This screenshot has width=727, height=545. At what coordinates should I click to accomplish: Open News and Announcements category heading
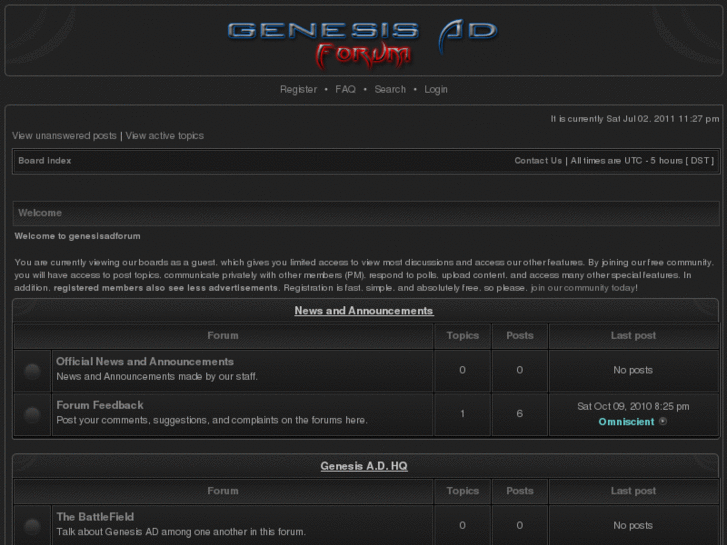pos(364,310)
